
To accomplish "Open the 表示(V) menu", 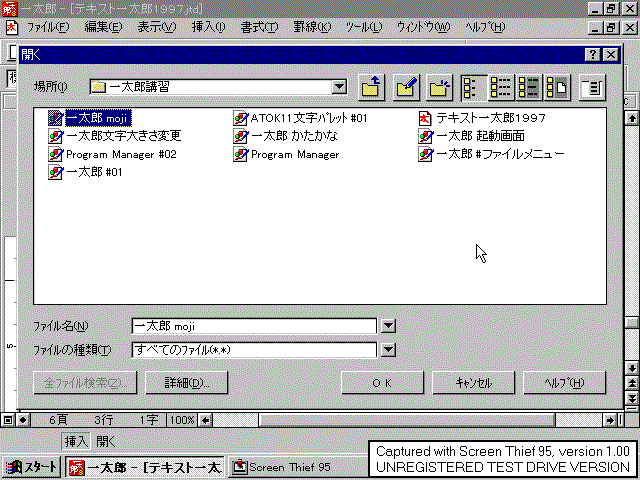I will tap(157, 27).
